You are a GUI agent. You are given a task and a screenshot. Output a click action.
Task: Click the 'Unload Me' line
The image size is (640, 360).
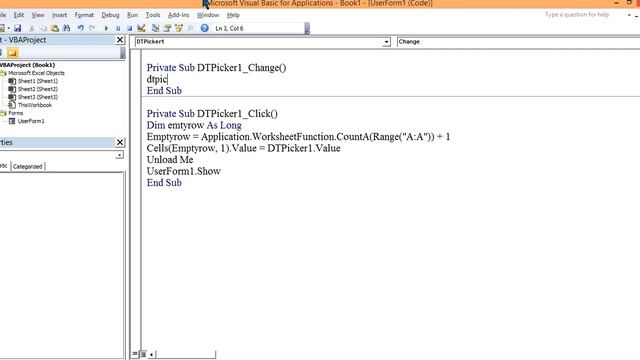[170, 159]
